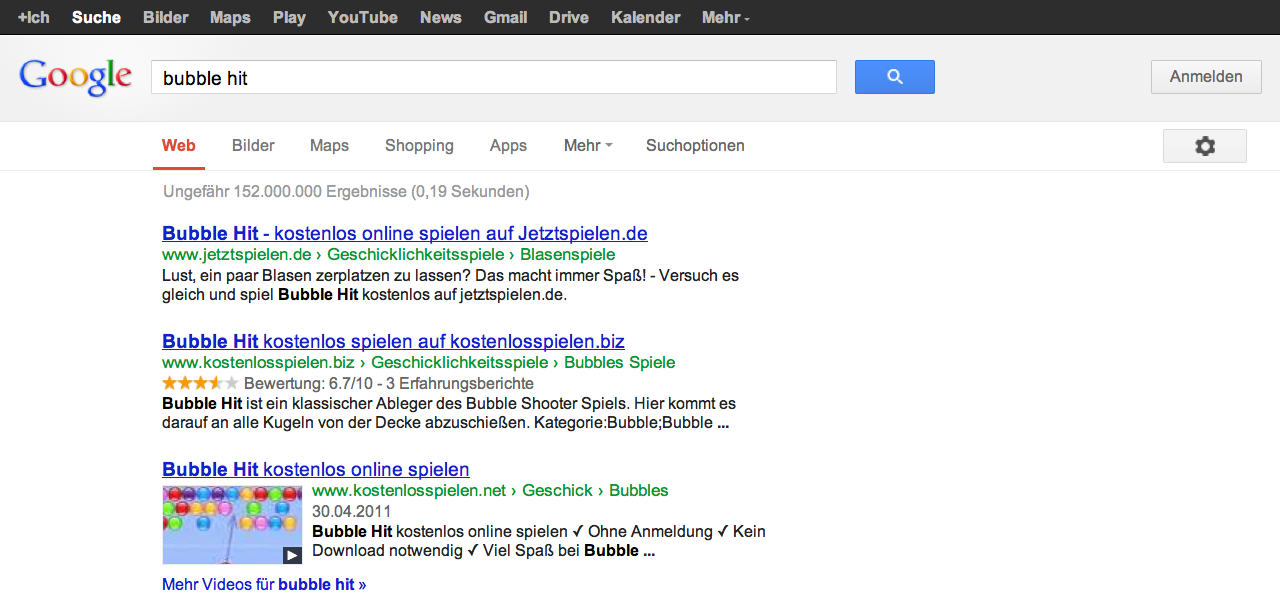Switch to the Shopping search tab

coord(419,146)
